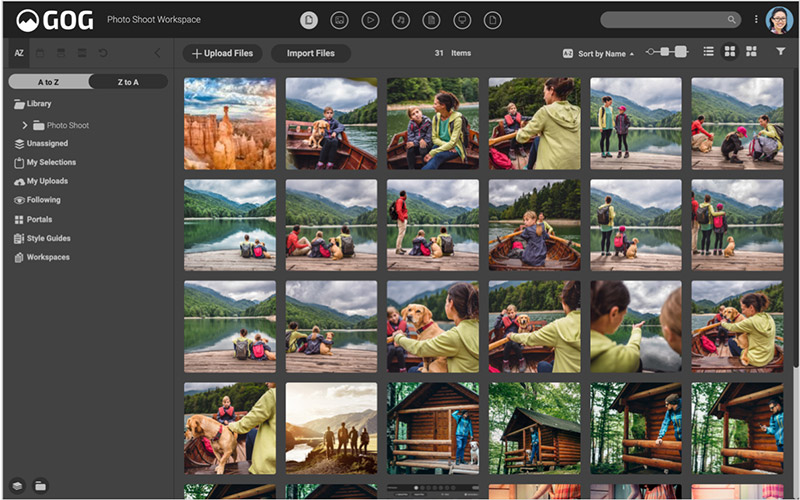Switch to mosaic view layout
Screen dimensions: 800x500
click(x=751, y=52)
